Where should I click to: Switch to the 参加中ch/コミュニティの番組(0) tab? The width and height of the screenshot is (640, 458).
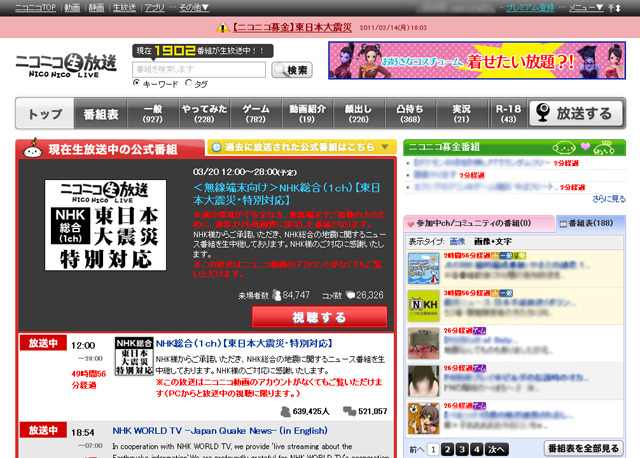pyautogui.click(x=478, y=224)
